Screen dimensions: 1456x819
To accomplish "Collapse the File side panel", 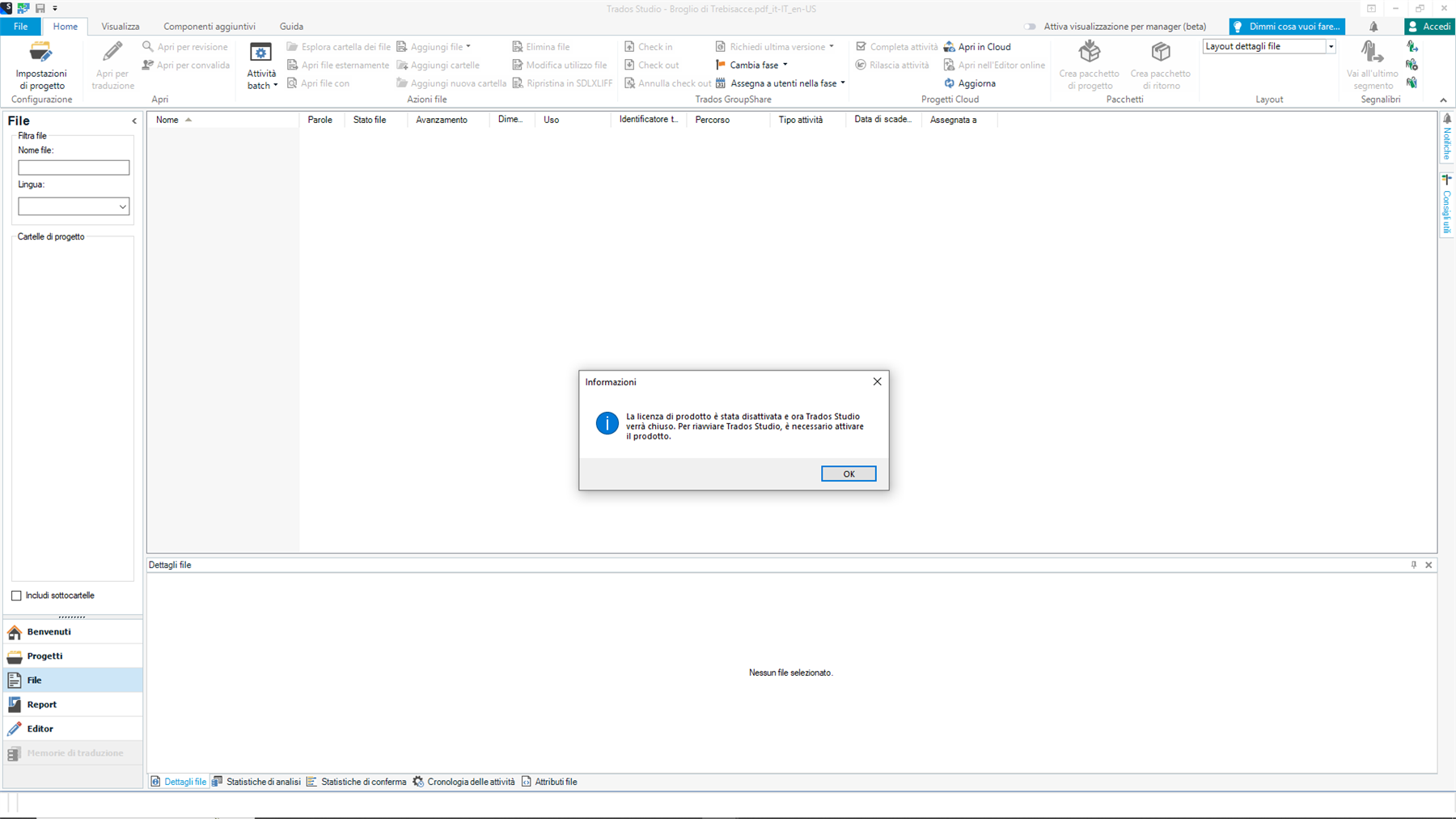I will pos(134,121).
